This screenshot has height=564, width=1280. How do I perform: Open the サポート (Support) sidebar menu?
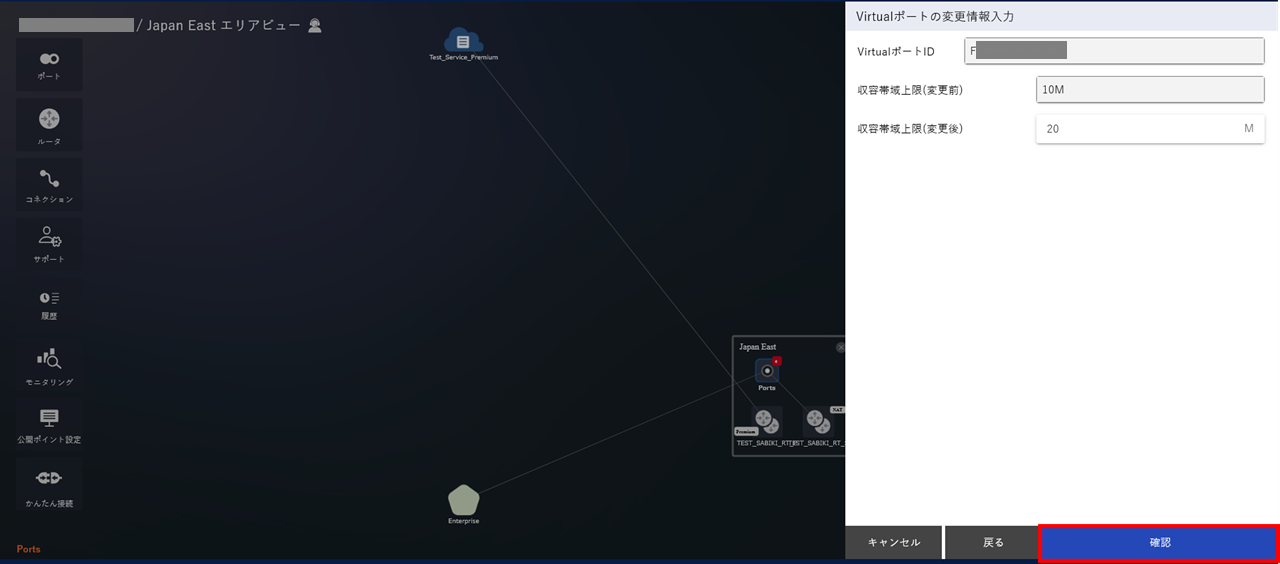[x=49, y=245]
